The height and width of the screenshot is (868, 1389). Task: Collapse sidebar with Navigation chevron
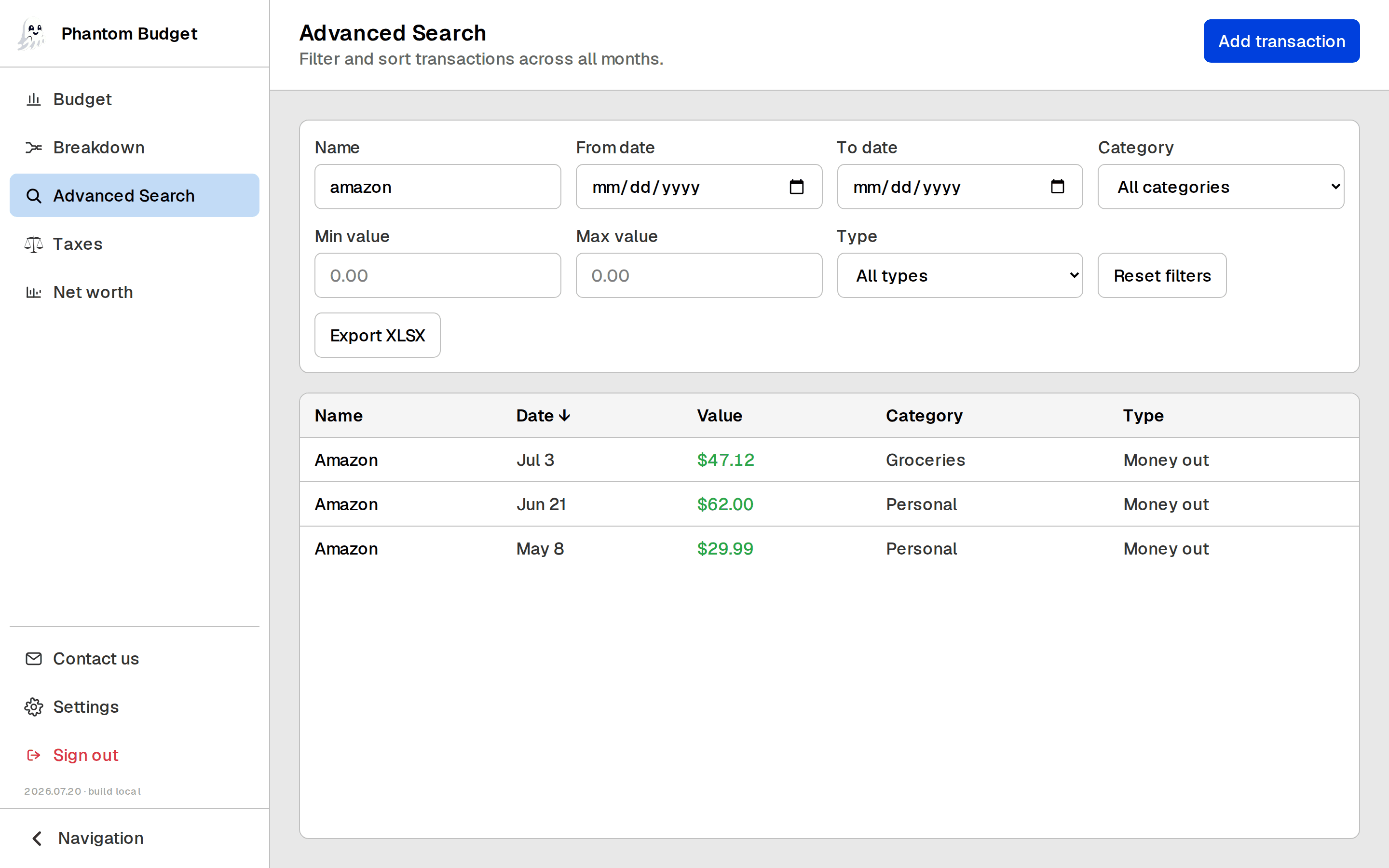(x=37, y=838)
